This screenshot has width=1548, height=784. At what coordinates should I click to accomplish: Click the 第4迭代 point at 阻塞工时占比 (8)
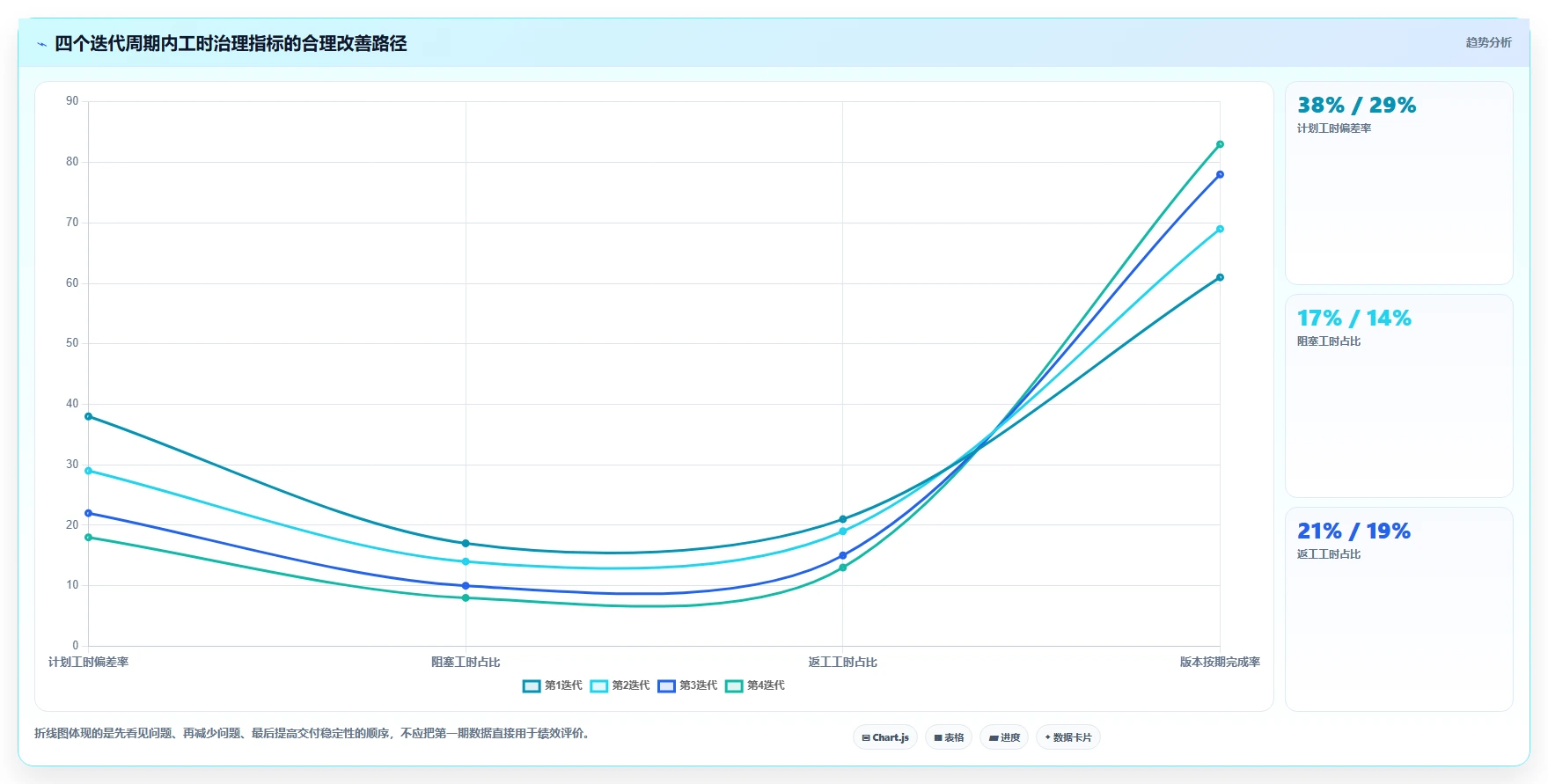[466, 598]
